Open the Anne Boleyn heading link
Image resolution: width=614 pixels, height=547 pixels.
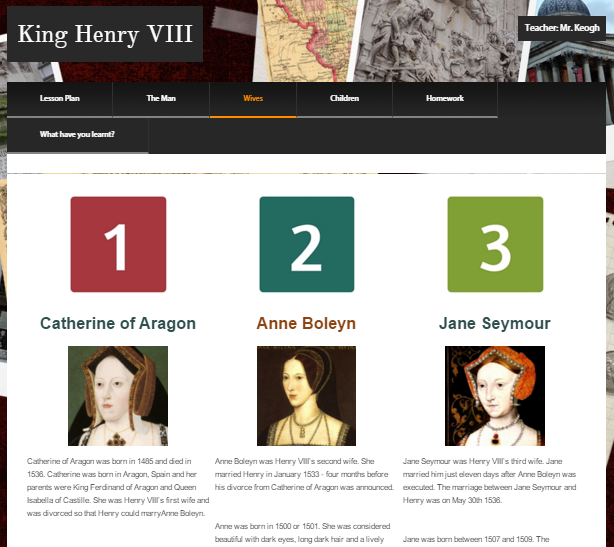tap(306, 323)
